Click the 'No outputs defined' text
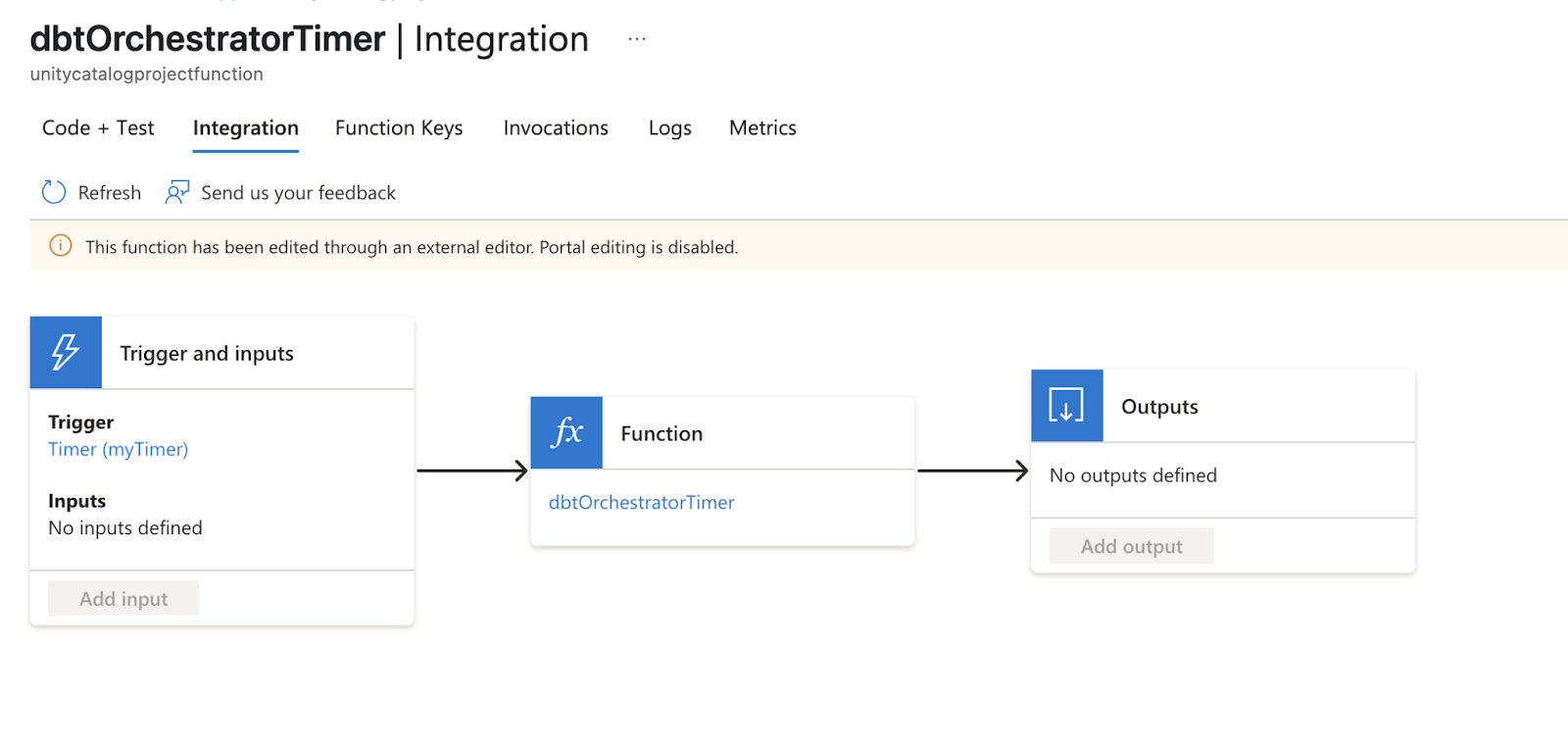 point(1133,475)
